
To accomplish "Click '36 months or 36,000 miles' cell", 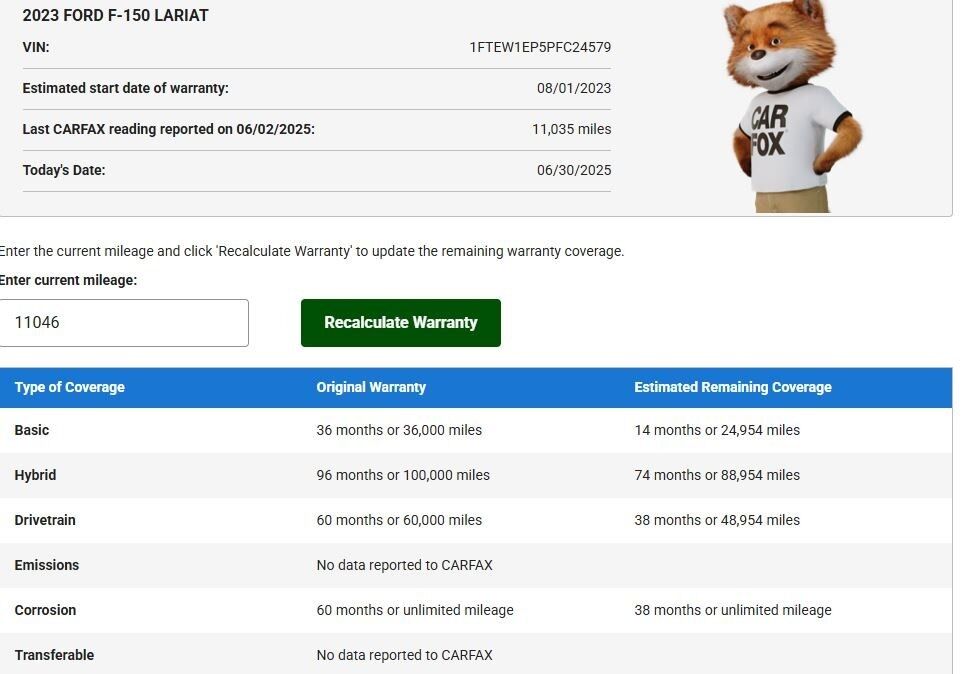I will click(x=399, y=430).
